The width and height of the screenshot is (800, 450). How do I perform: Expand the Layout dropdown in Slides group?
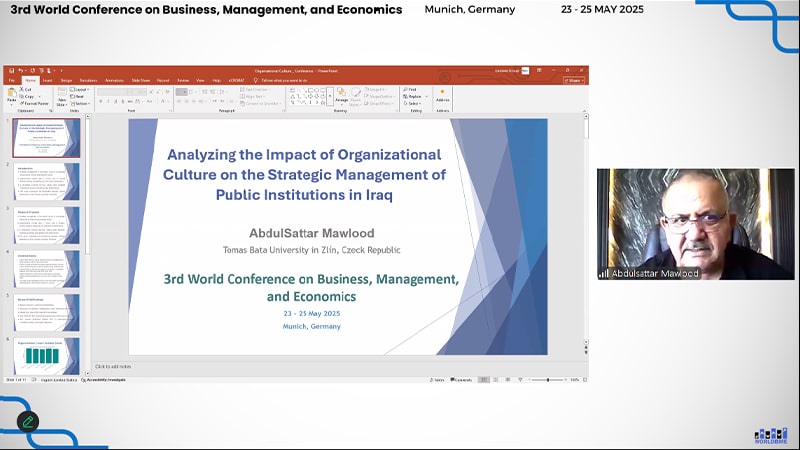80,89
